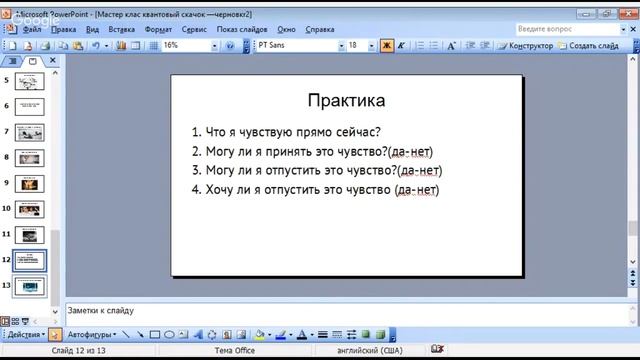
Task: Click the New presentation icon
Action: (12, 46)
